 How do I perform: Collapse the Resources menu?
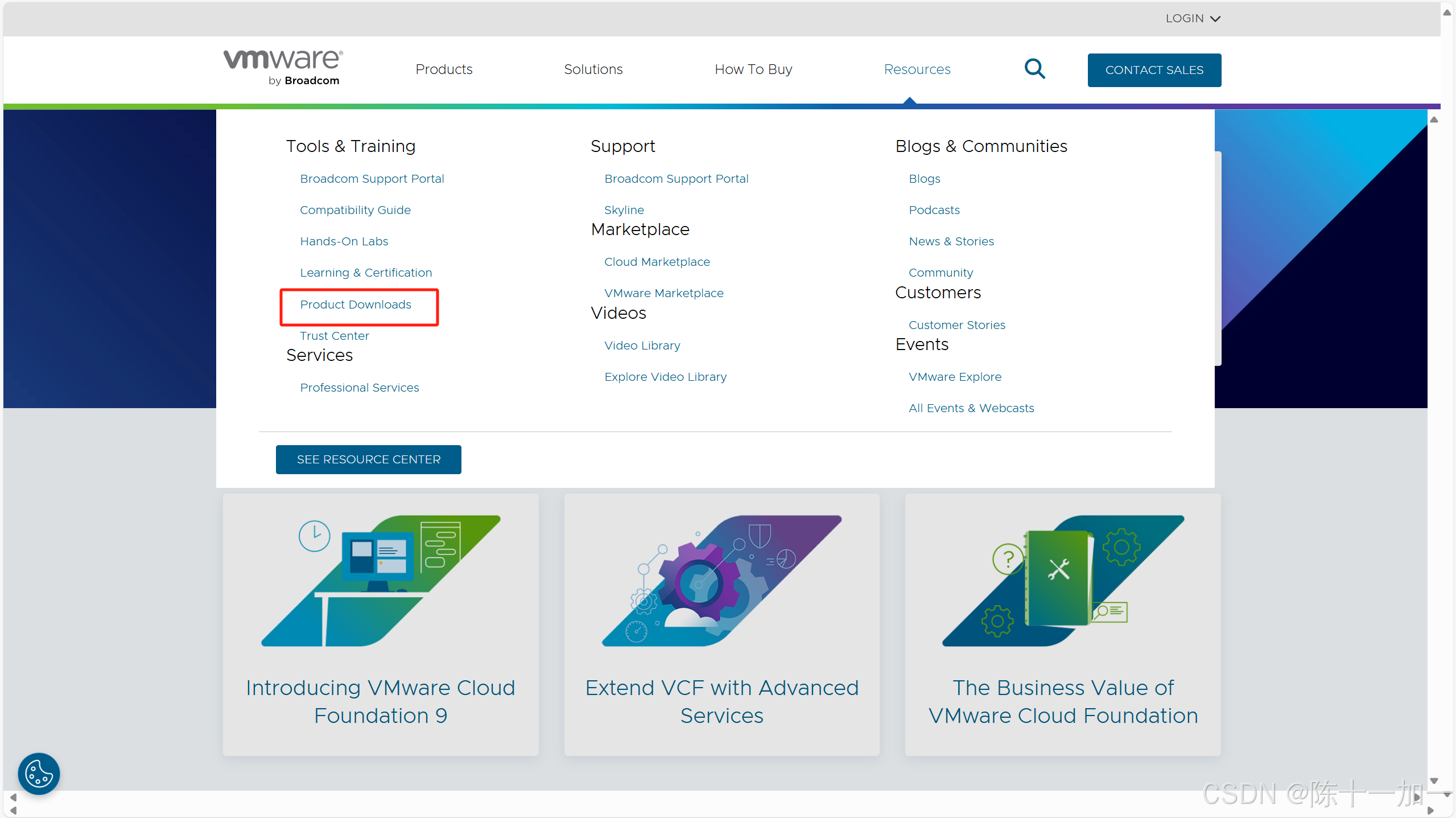[x=917, y=69]
